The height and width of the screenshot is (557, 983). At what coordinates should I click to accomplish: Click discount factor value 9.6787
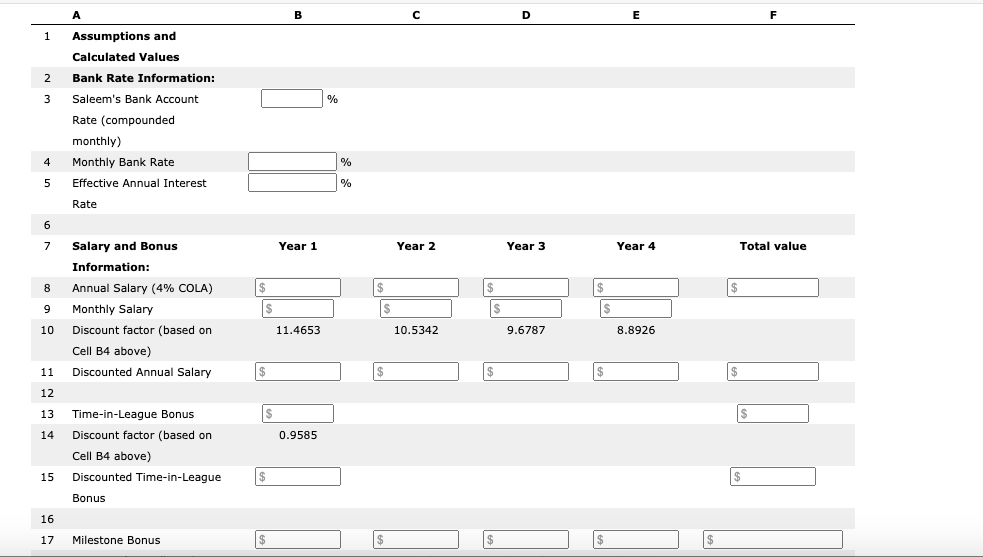point(526,330)
